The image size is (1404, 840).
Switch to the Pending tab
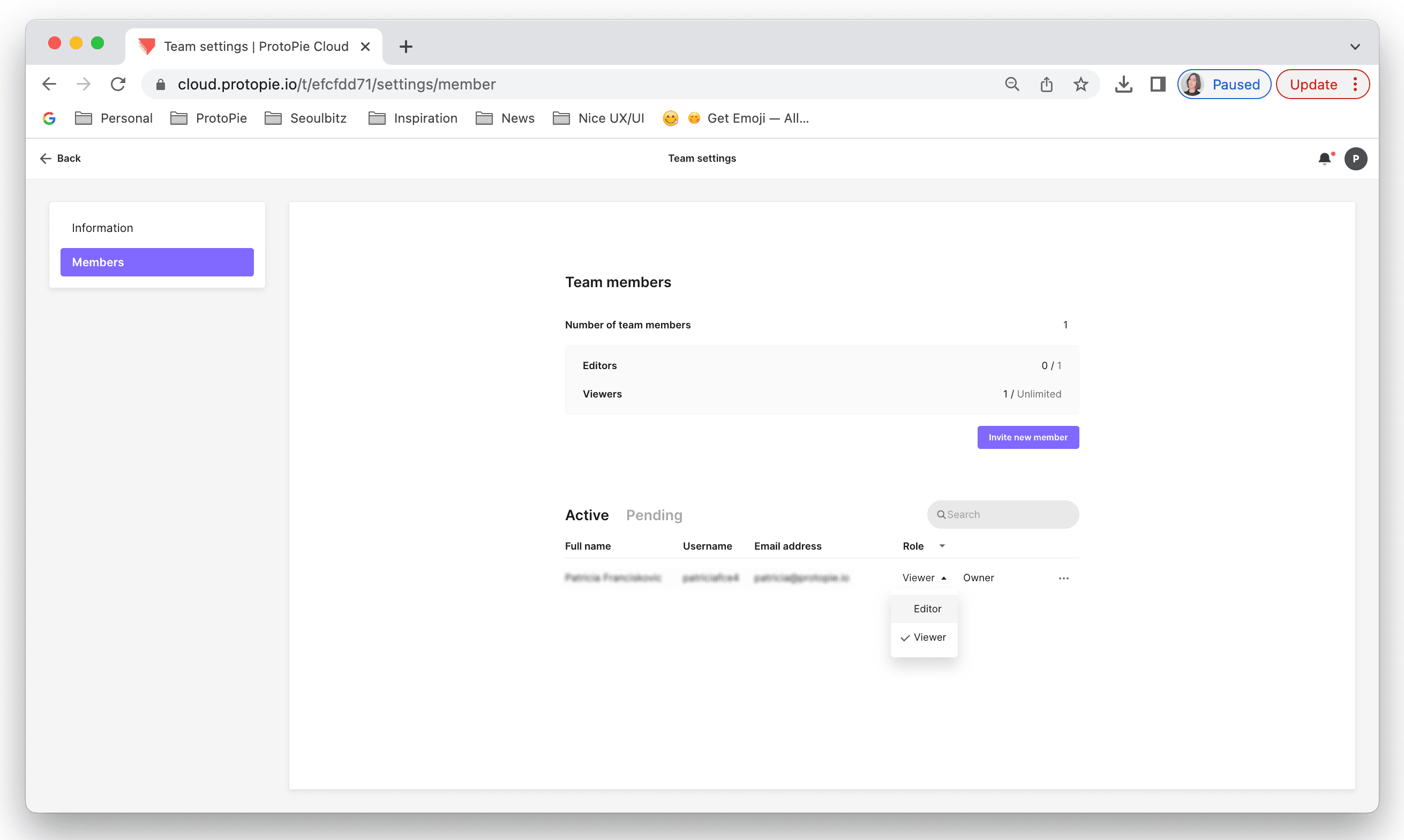click(x=654, y=515)
